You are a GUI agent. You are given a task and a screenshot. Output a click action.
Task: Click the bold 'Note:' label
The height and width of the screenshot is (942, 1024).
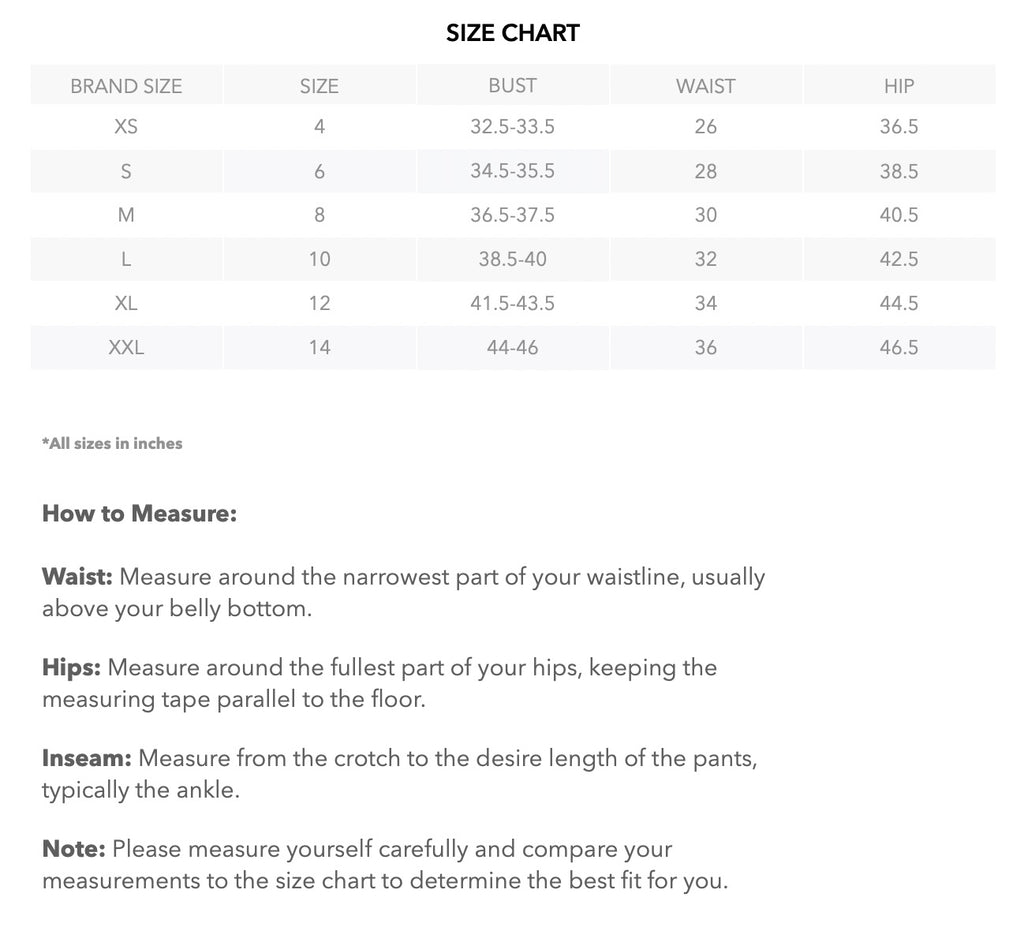74,849
